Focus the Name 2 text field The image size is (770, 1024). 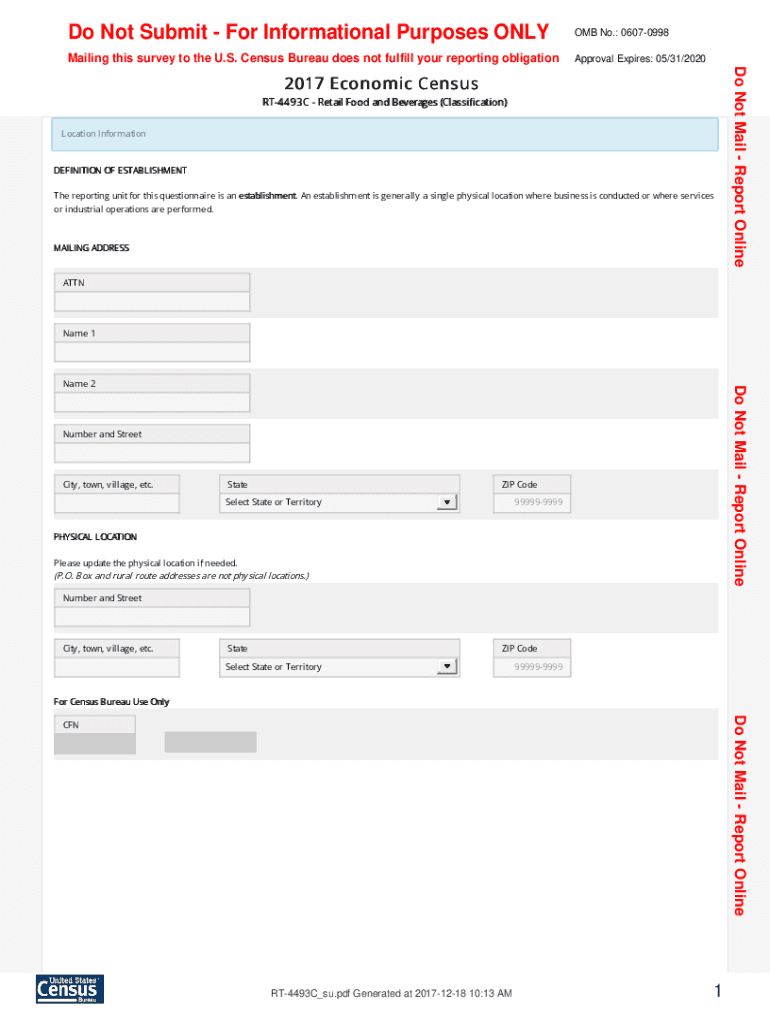click(152, 403)
